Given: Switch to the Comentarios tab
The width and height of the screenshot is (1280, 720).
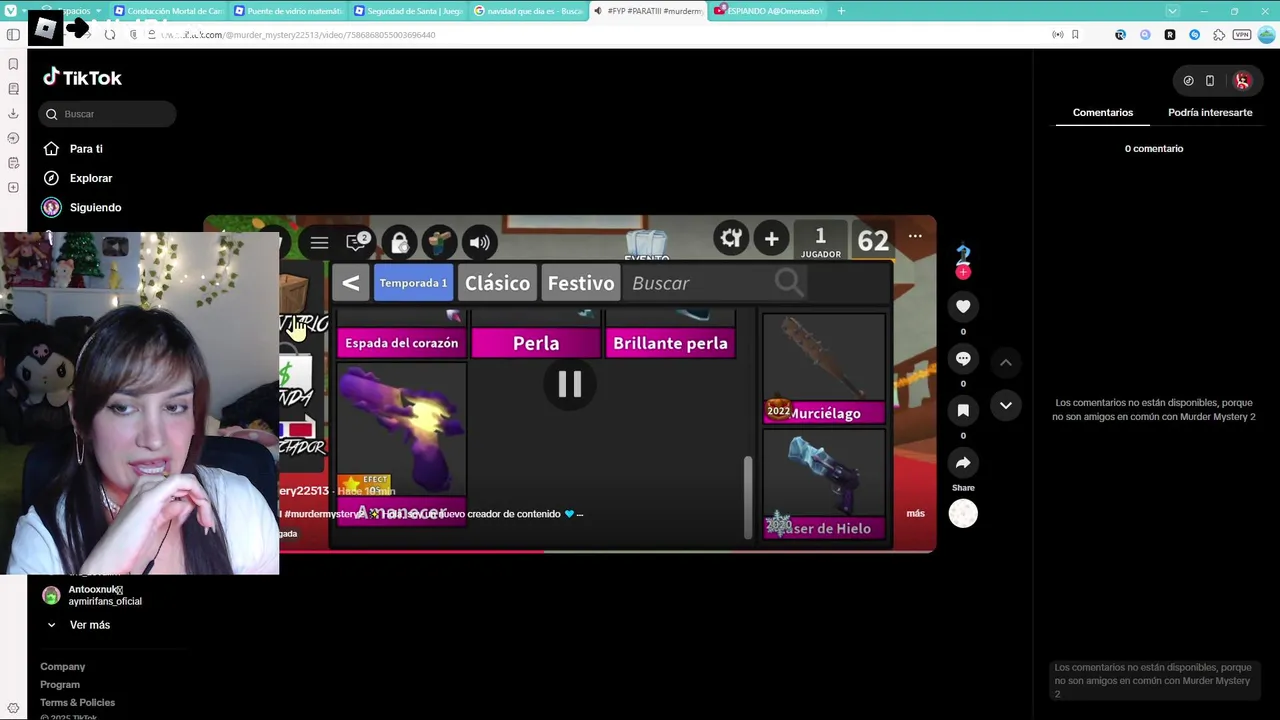Looking at the screenshot, I should [1103, 113].
